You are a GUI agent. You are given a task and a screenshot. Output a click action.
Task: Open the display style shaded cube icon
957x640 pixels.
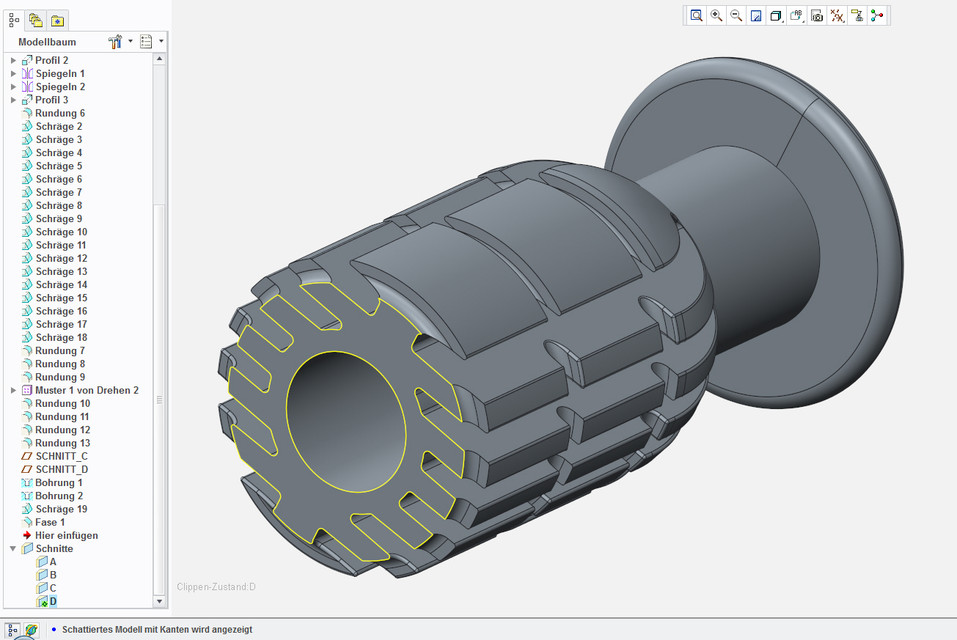776,15
